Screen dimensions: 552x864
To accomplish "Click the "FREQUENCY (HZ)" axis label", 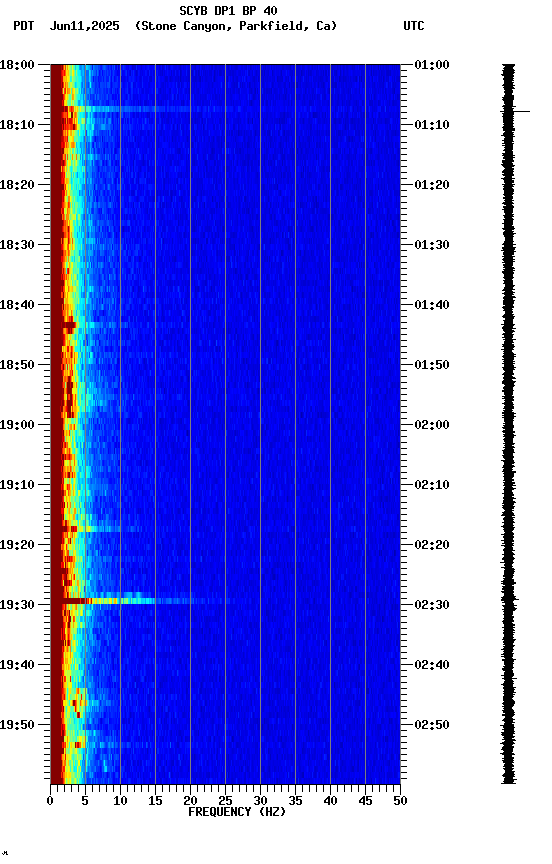I will pyautogui.click(x=237, y=812).
